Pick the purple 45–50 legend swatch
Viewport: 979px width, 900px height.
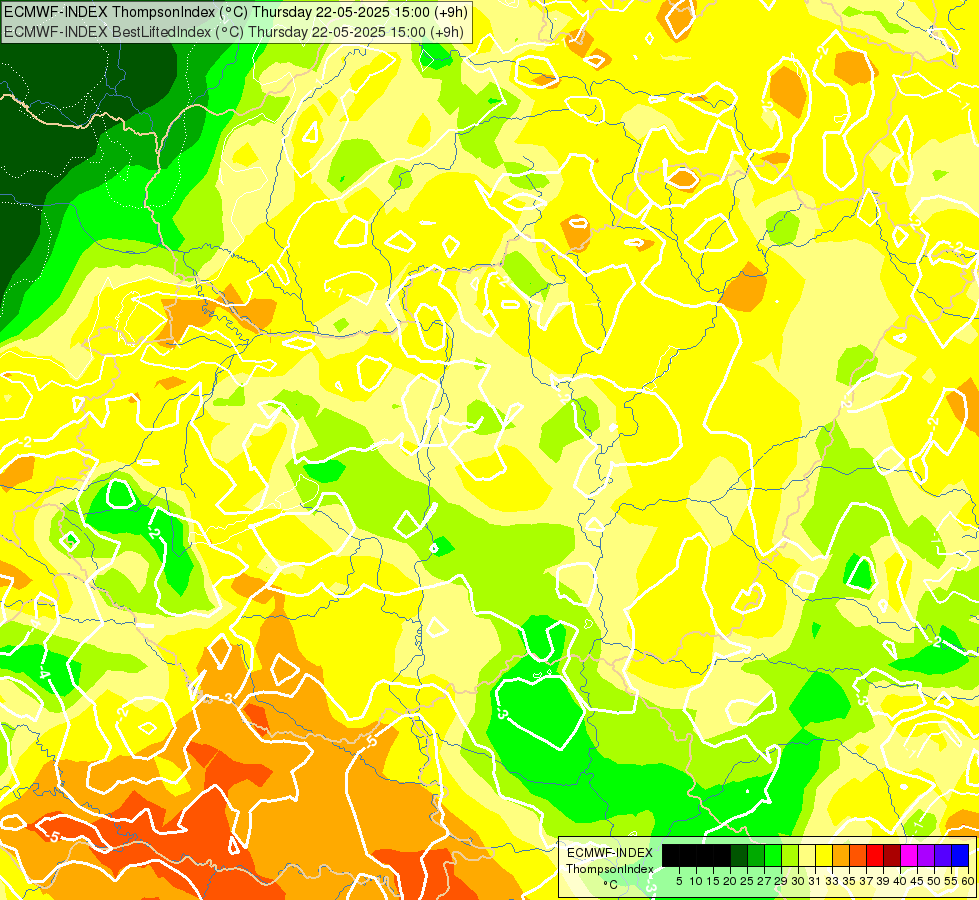click(926, 855)
